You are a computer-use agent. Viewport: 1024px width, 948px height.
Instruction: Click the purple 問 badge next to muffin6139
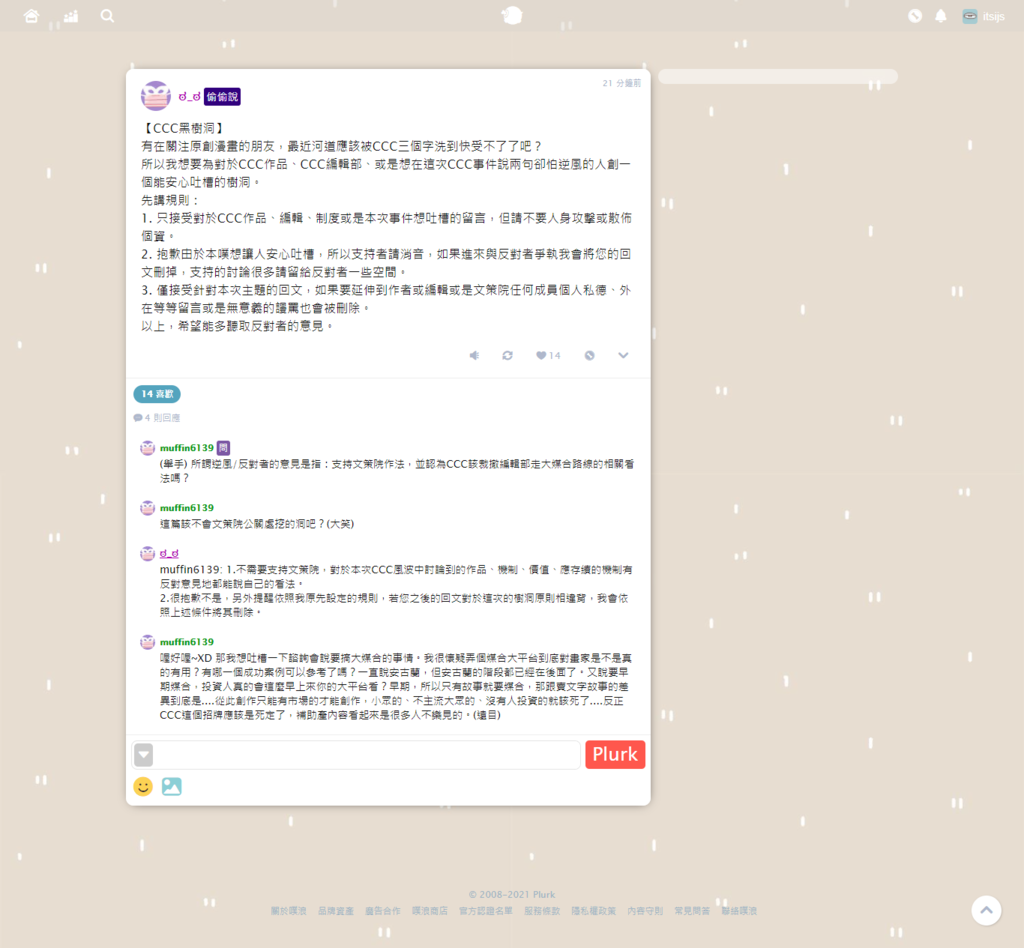[223, 448]
